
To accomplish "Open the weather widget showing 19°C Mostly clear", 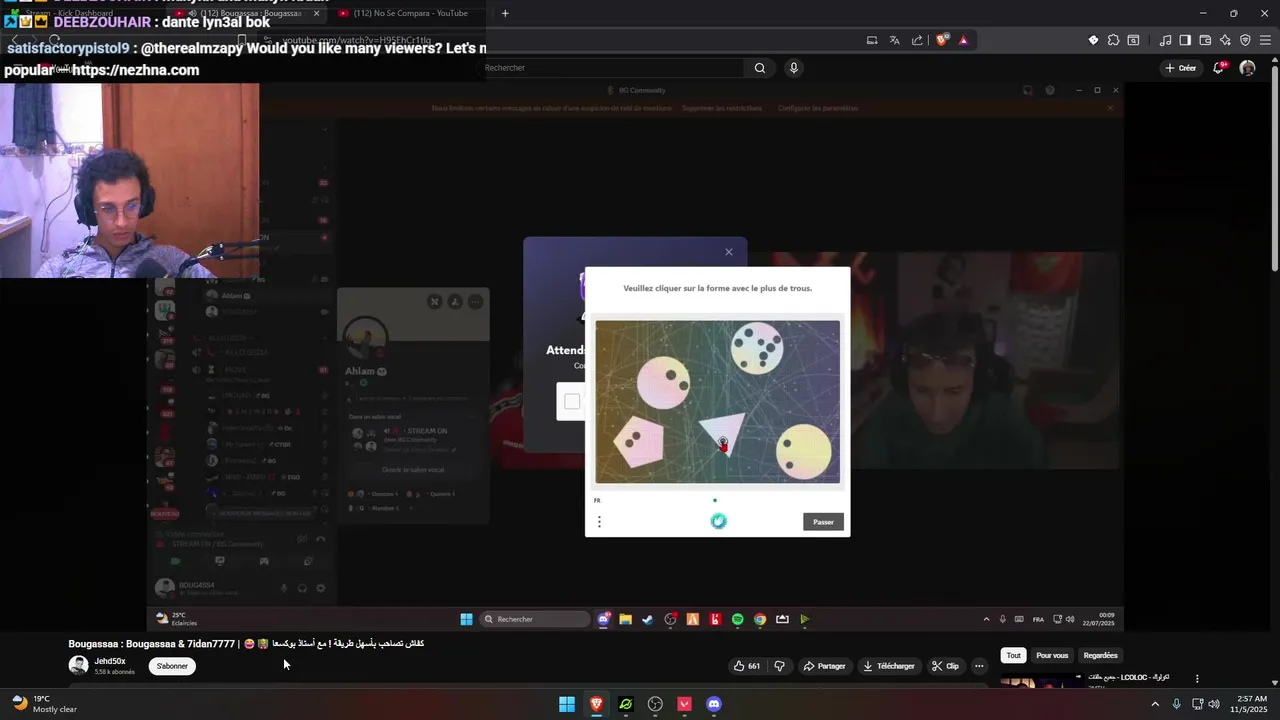I will 44,704.
